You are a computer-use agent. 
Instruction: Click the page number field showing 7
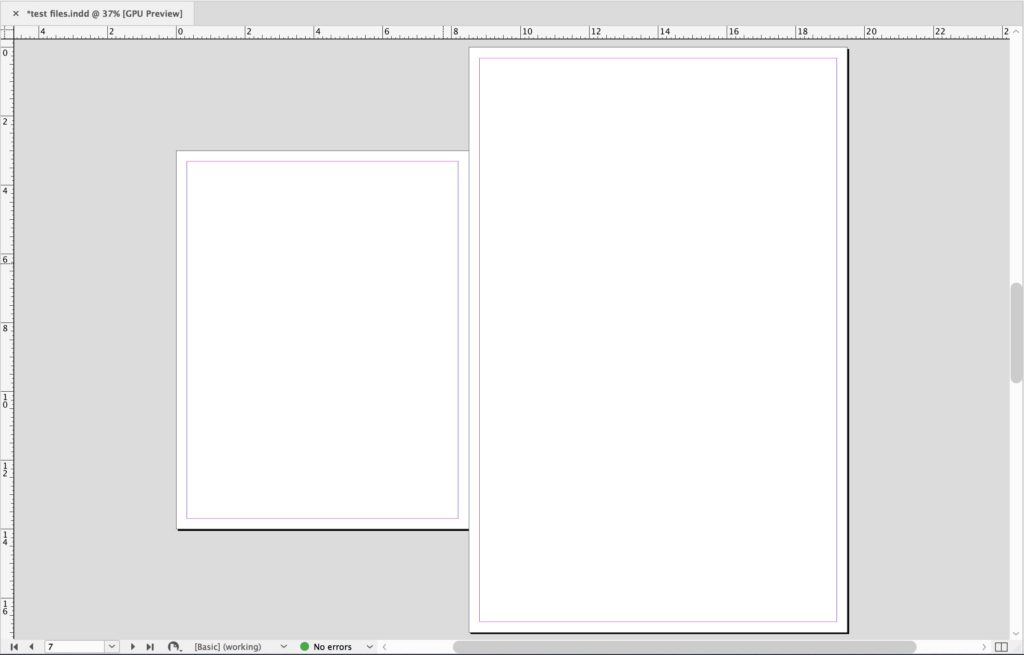pos(70,646)
